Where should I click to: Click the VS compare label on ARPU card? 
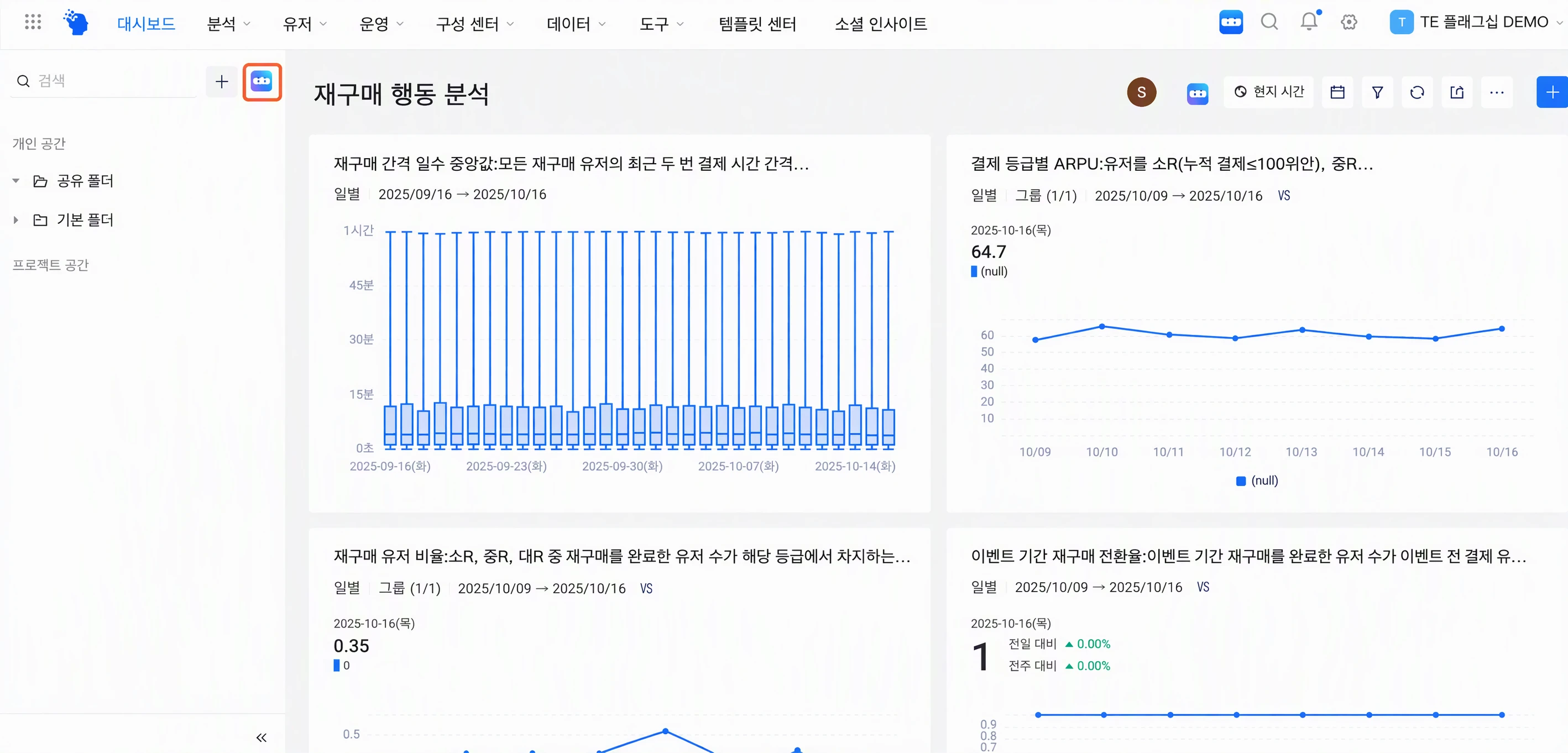click(x=1284, y=195)
